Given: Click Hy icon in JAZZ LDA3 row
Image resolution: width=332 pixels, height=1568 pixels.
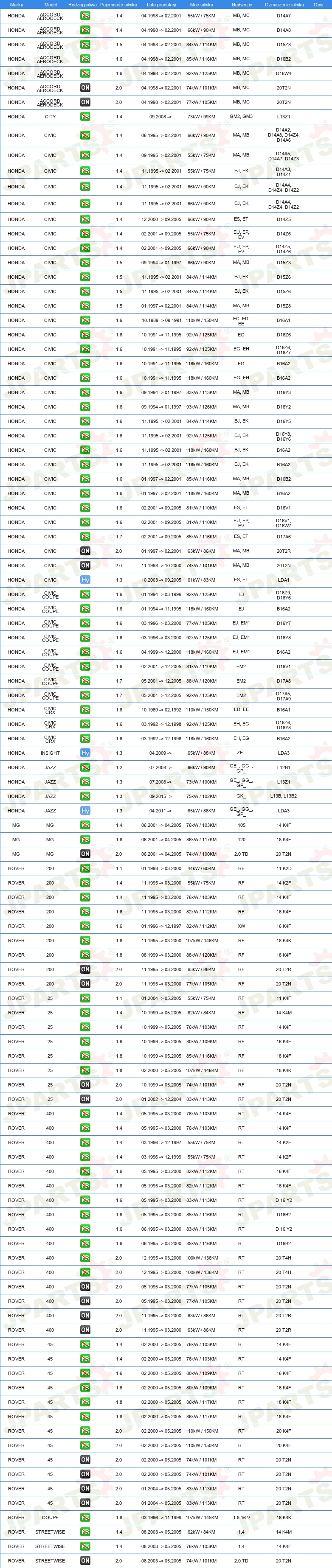Looking at the screenshot, I should (85, 811).
